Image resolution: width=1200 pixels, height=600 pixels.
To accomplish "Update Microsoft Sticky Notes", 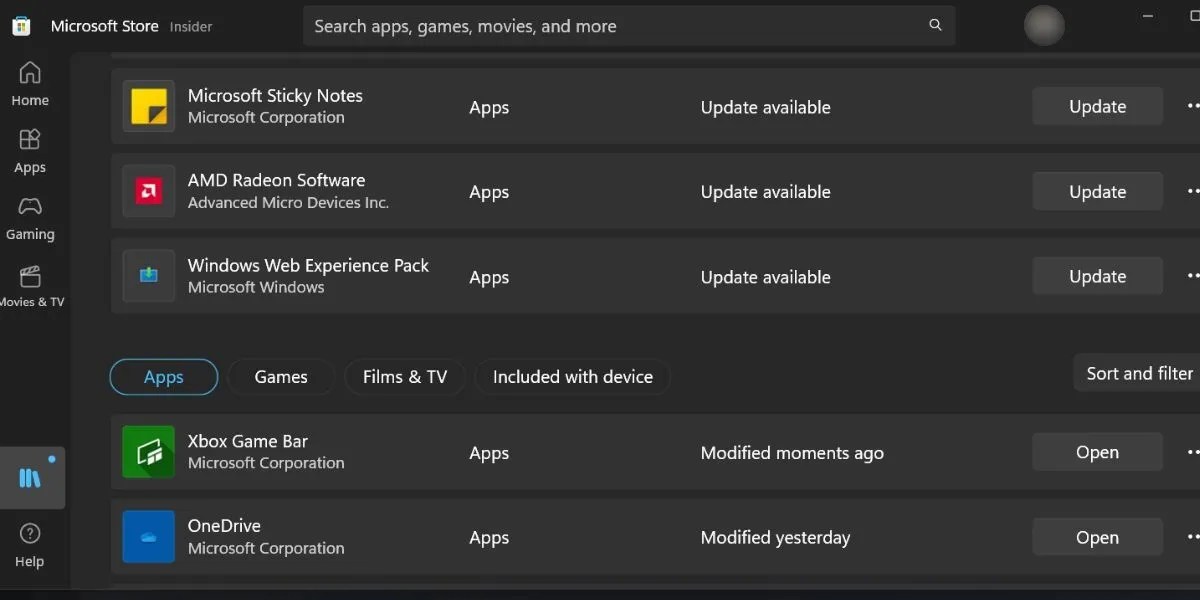I will click(x=1097, y=106).
